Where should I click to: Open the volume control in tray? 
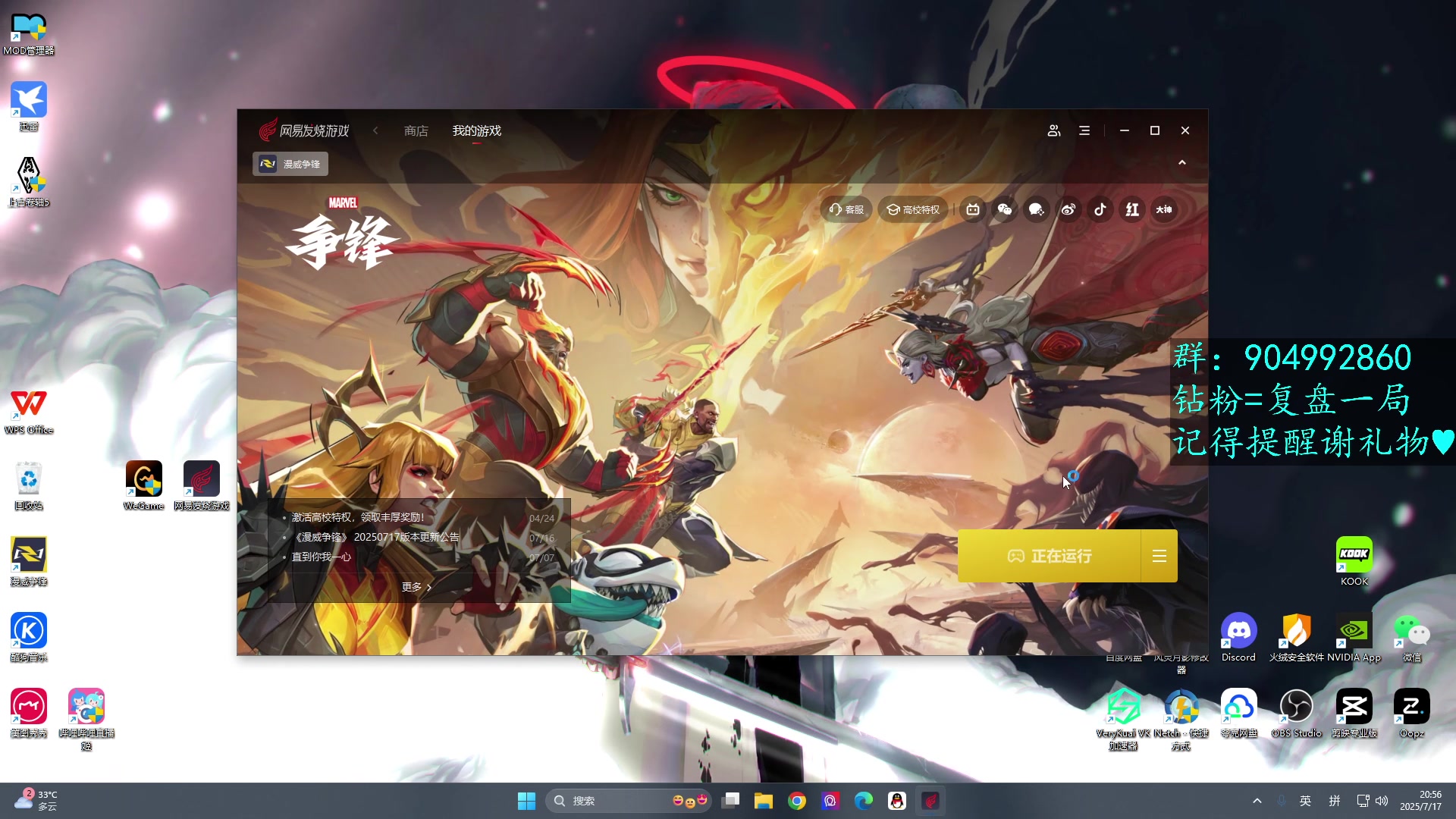click(x=1382, y=801)
